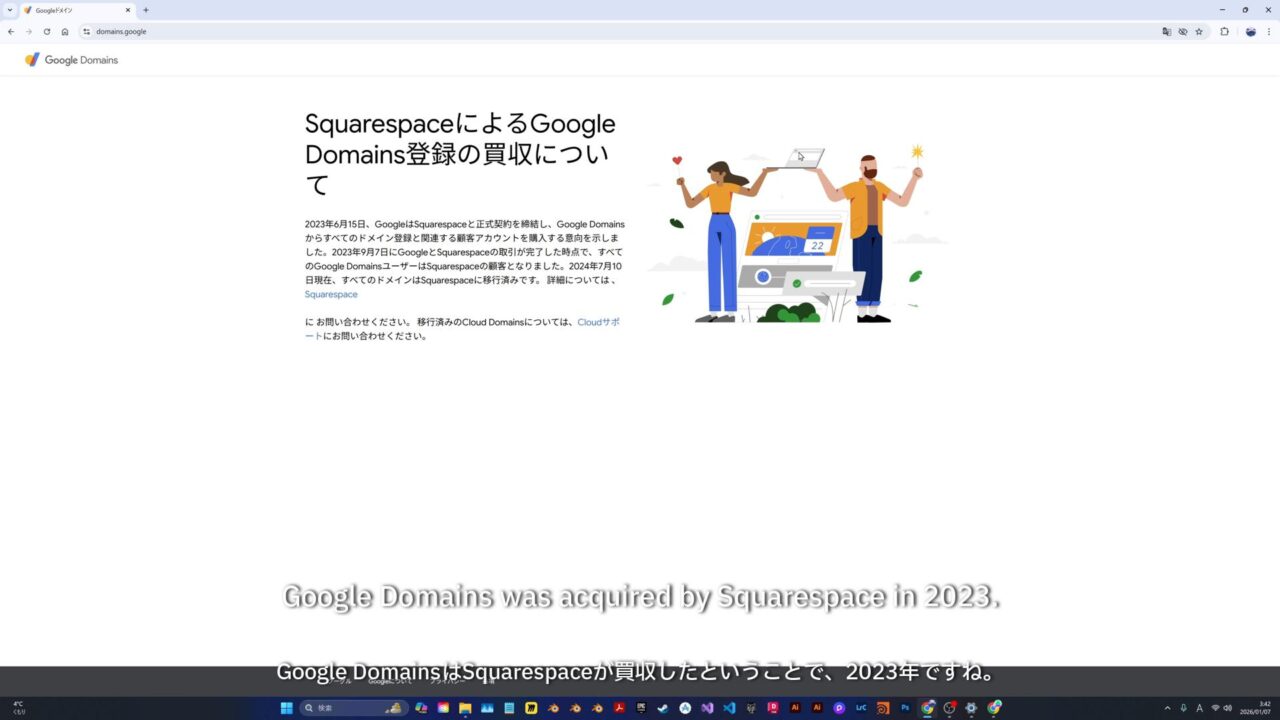Toggle the volume speaker tray icon
Screen dimensions: 1280x720
1228,708
